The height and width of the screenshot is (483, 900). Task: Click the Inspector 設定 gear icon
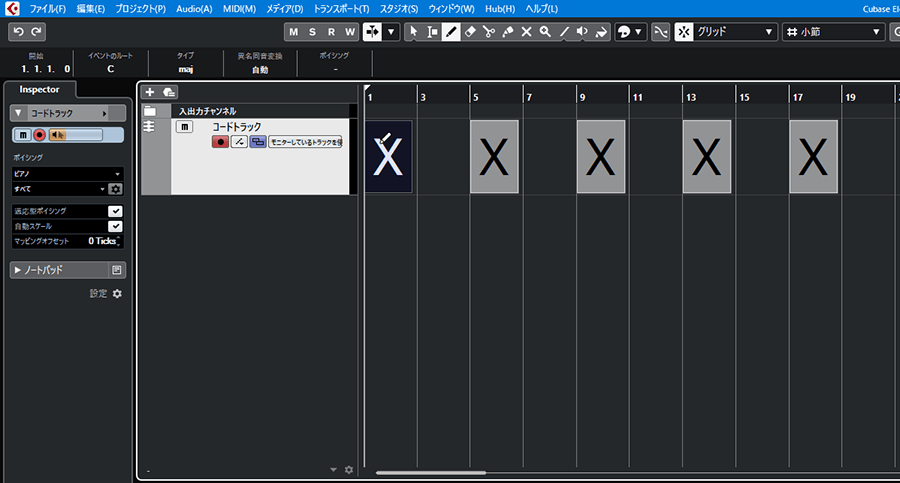point(117,293)
